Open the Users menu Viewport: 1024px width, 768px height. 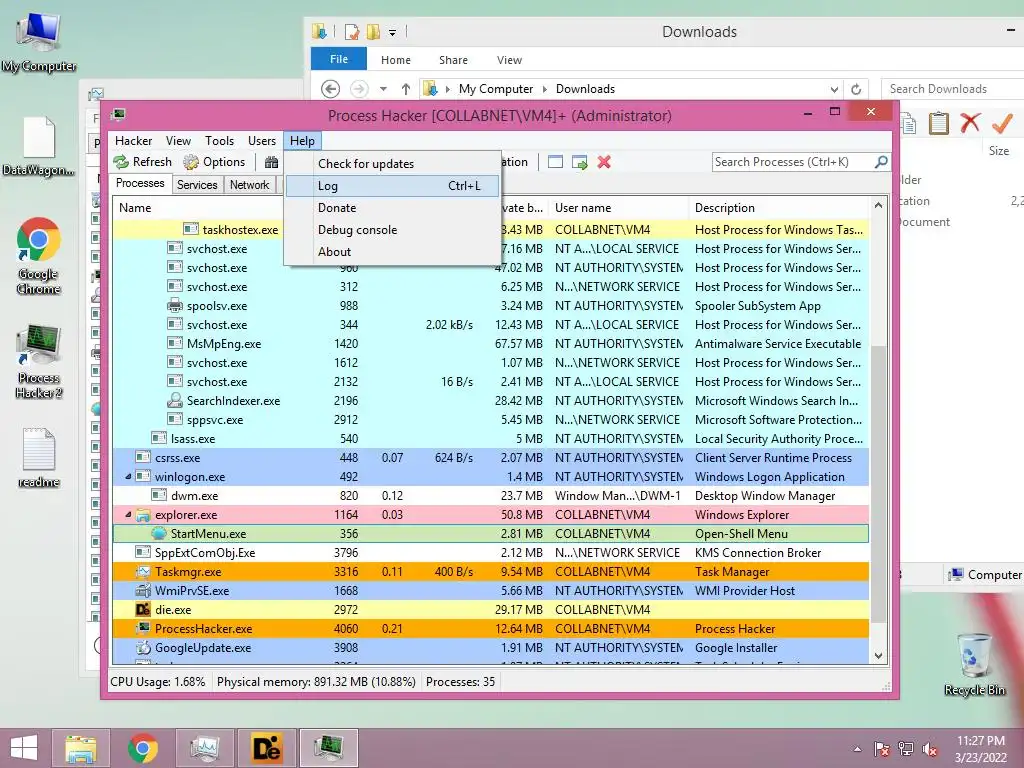[x=262, y=141]
